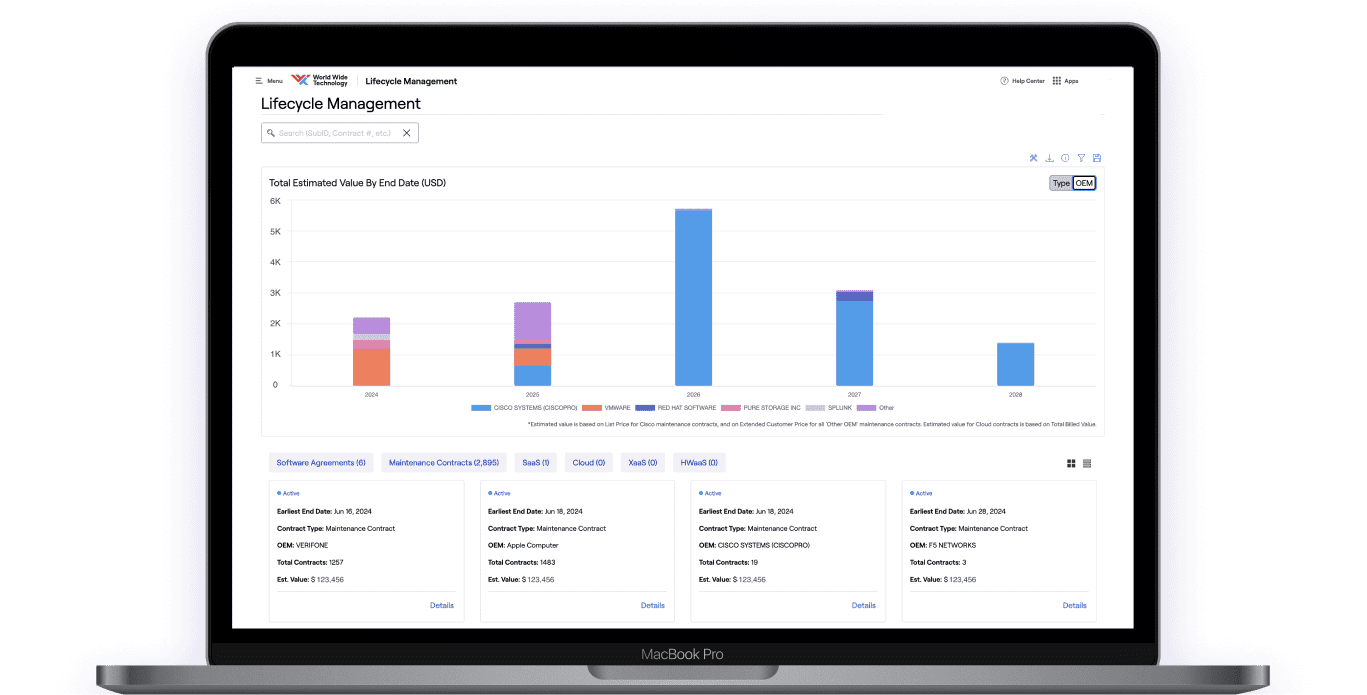Click the 2028 bar in the chart

pos(1016,364)
